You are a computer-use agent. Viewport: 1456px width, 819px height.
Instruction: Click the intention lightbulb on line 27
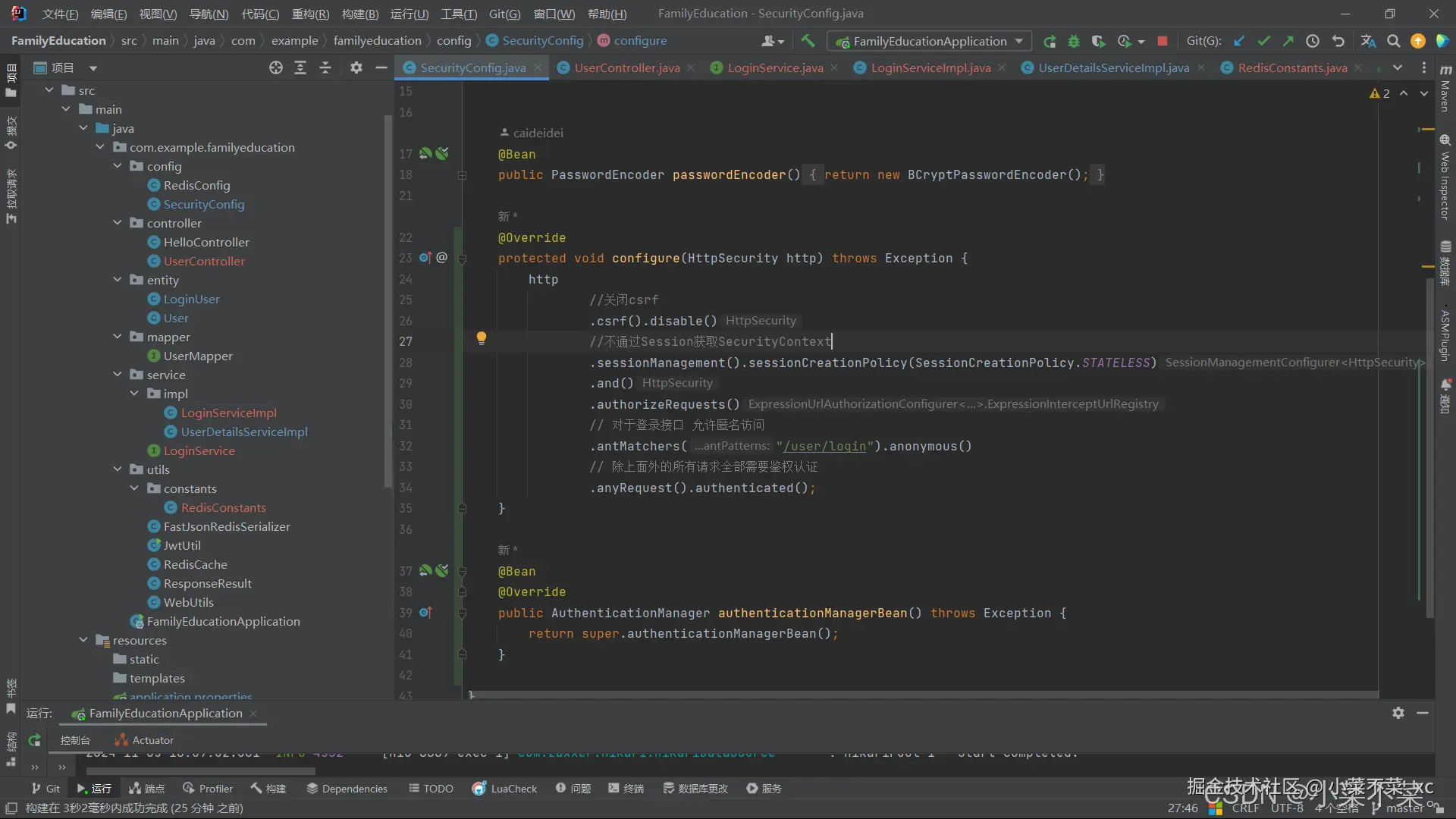click(x=481, y=338)
